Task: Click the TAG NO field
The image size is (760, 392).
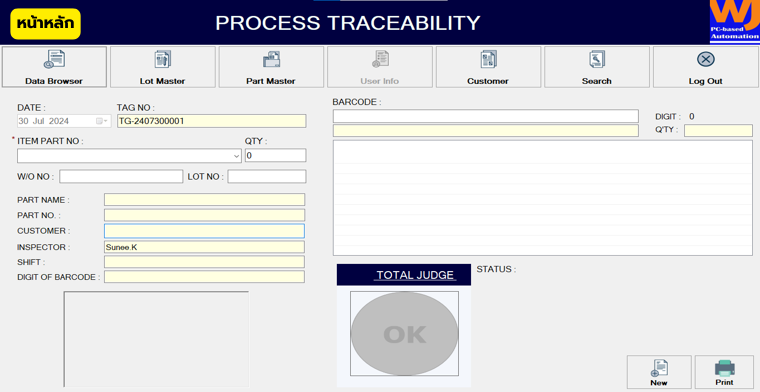Action: tap(211, 121)
